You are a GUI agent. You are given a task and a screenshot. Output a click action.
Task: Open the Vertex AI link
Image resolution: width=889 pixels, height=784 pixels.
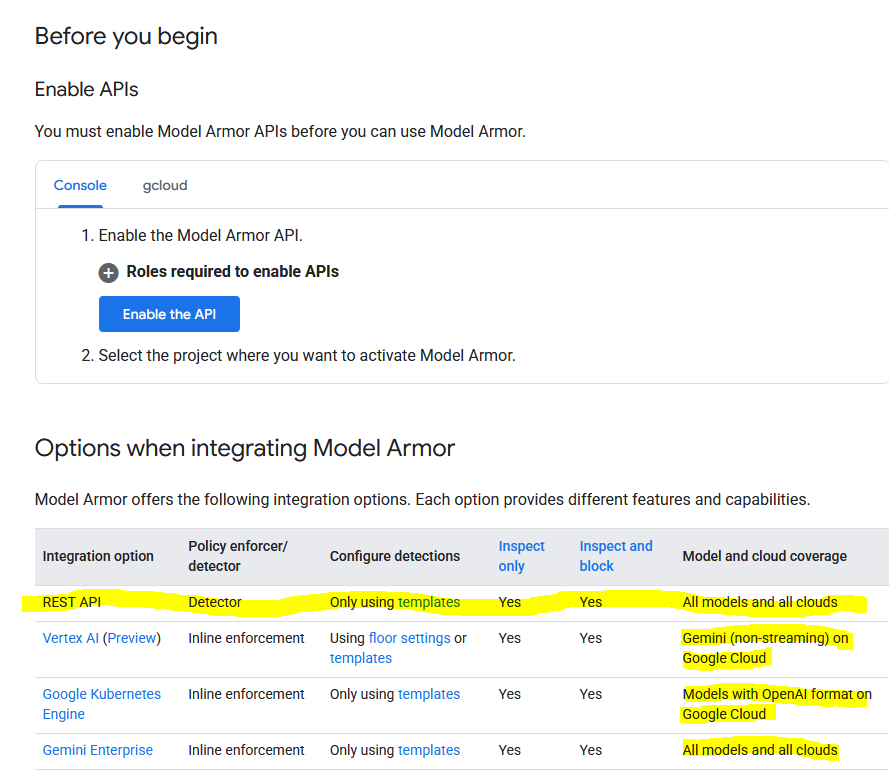[x=70, y=638]
